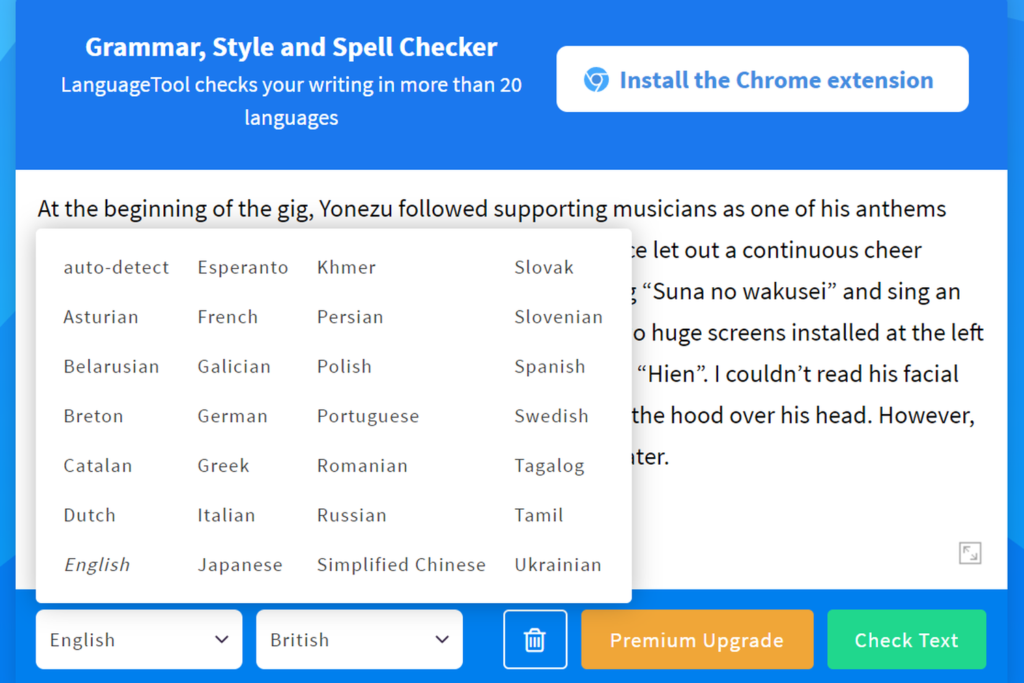Click the heading 'Grammar, Style and Spell Checker'
1024x683 pixels.
click(x=291, y=47)
